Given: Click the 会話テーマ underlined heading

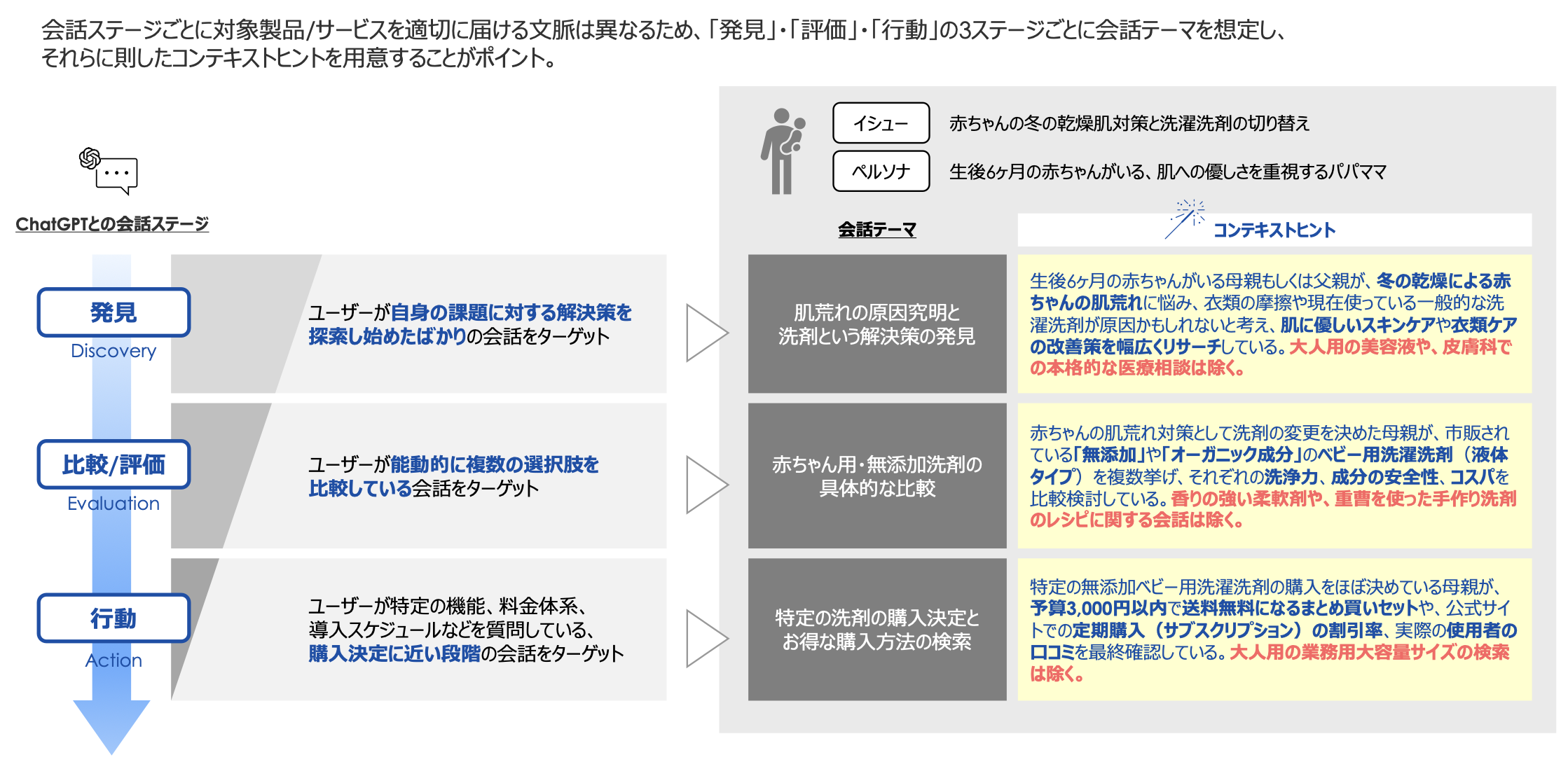Looking at the screenshot, I should (x=877, y=230).
